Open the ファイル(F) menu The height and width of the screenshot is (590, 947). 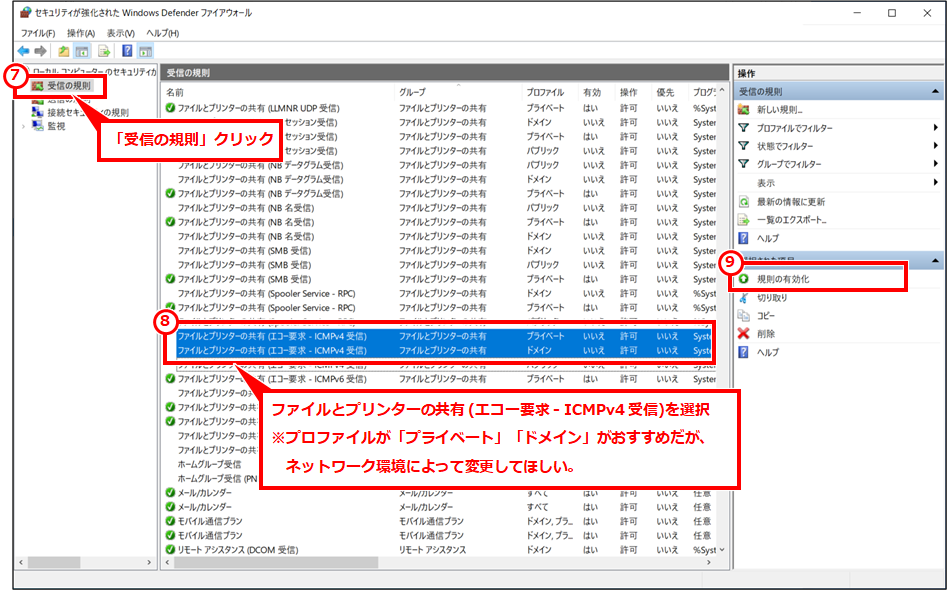38,33
